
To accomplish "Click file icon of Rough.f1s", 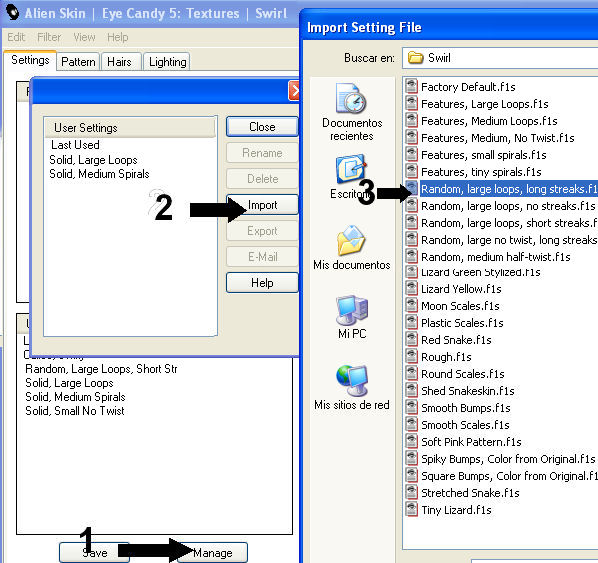I will point(411,356).
